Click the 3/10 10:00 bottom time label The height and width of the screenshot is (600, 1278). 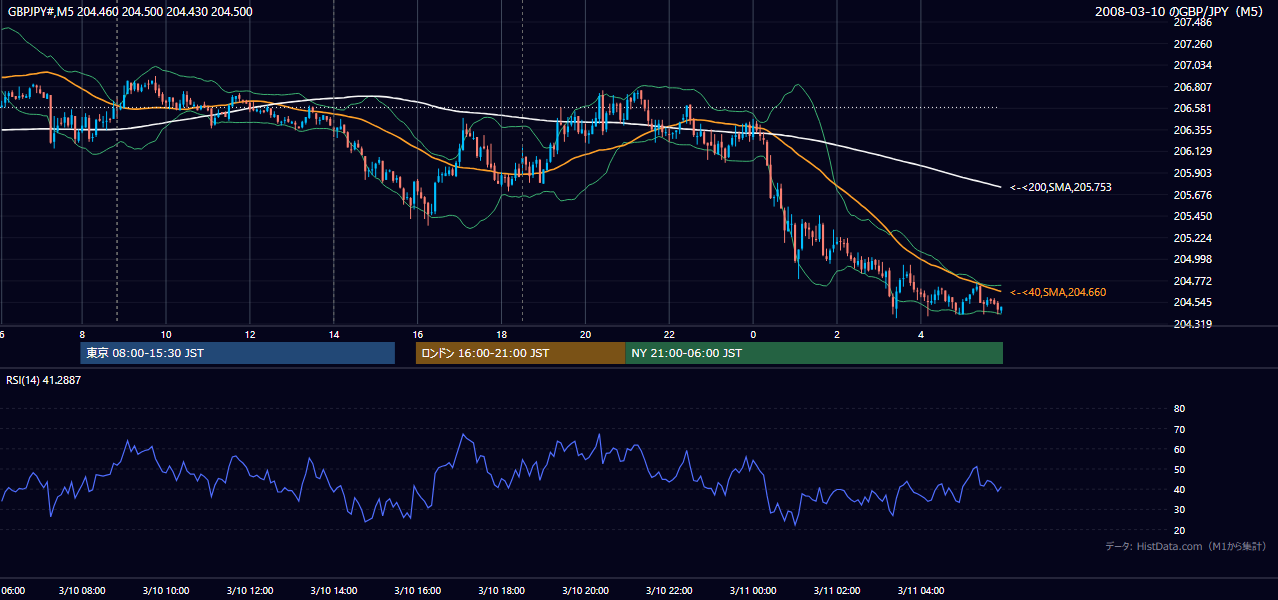click(x=166, y=590)
